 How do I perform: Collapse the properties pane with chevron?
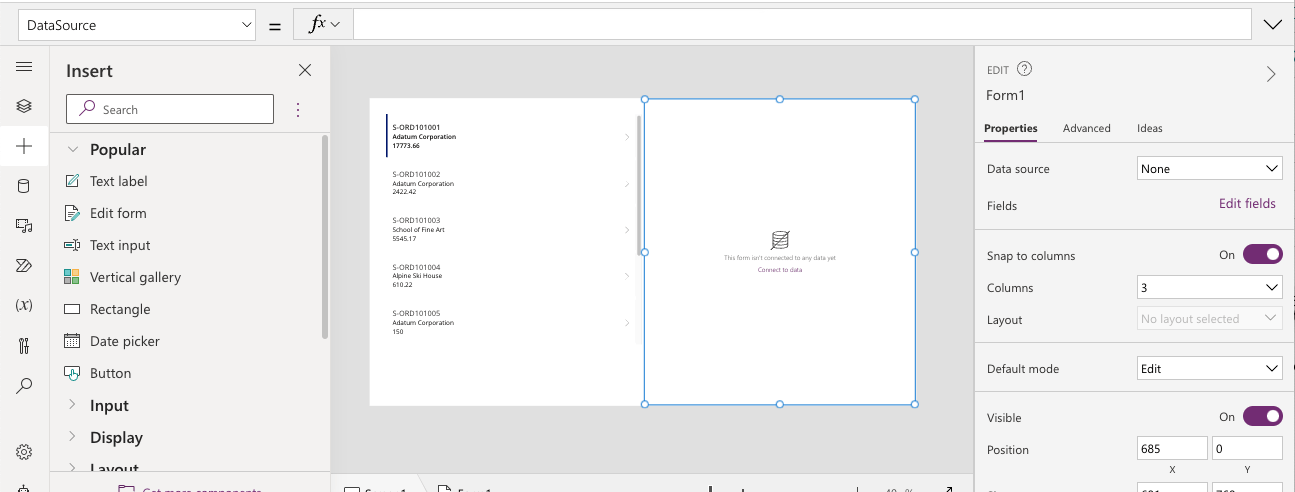tap(1271, 74)
